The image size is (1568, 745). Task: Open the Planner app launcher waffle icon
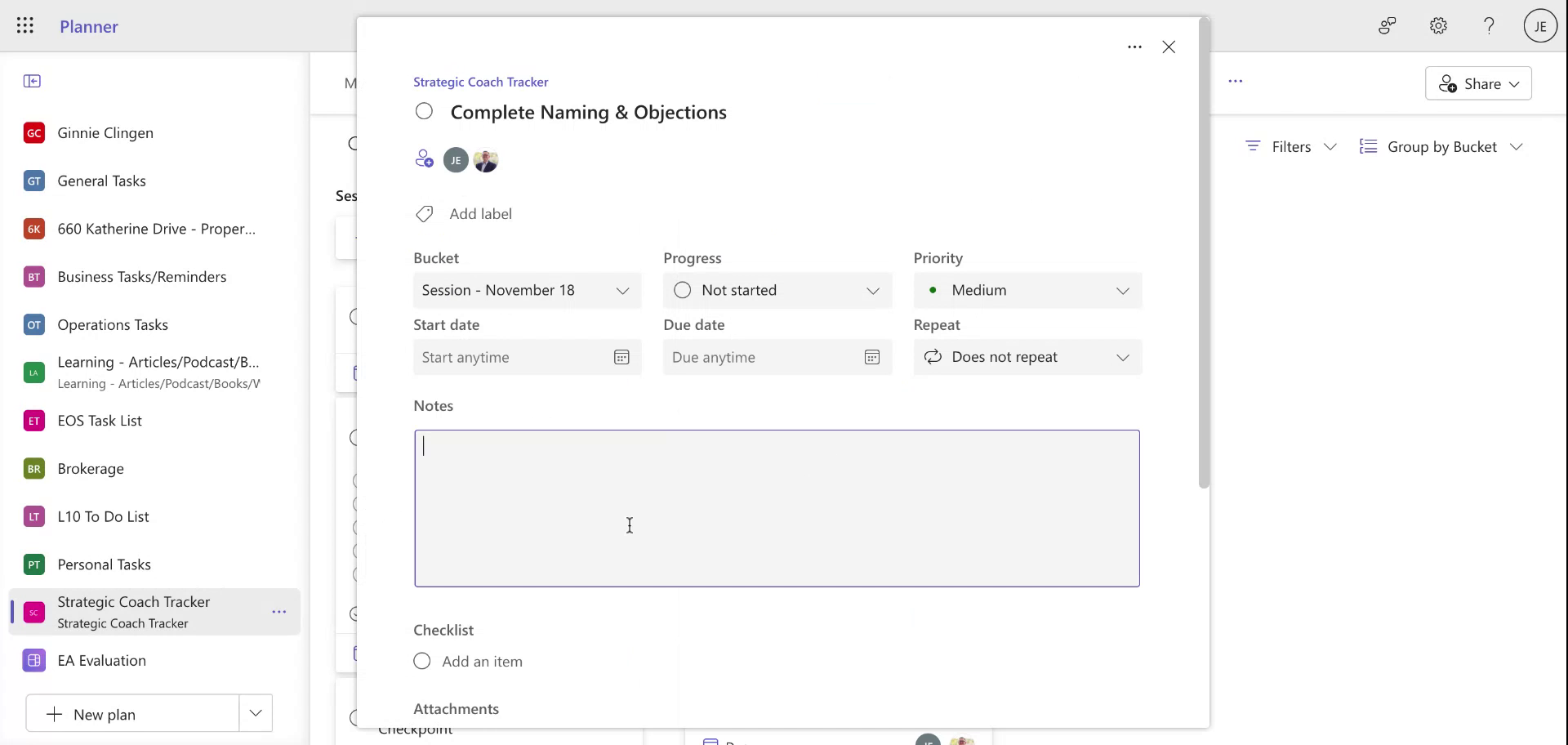pos(25,25)
